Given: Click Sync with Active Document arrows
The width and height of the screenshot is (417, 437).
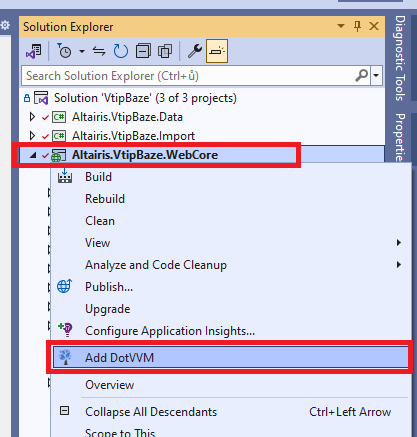Looking at the screenshot, I should [99, 51].
